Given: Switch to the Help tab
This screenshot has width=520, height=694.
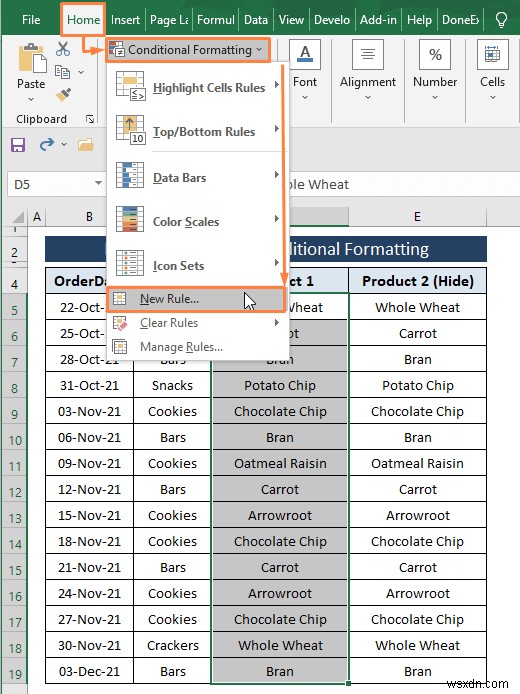Looking at the screenshot, I should coord(419,20).
